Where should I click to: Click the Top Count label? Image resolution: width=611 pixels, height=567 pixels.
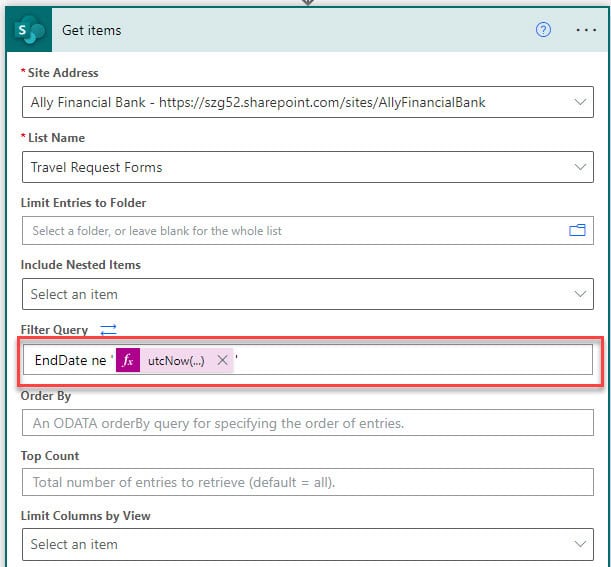pyautogui.click(x=50, y=456)
